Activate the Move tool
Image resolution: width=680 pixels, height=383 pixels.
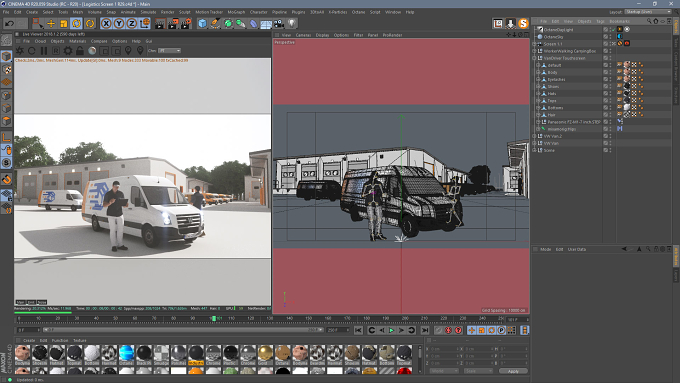51,23
